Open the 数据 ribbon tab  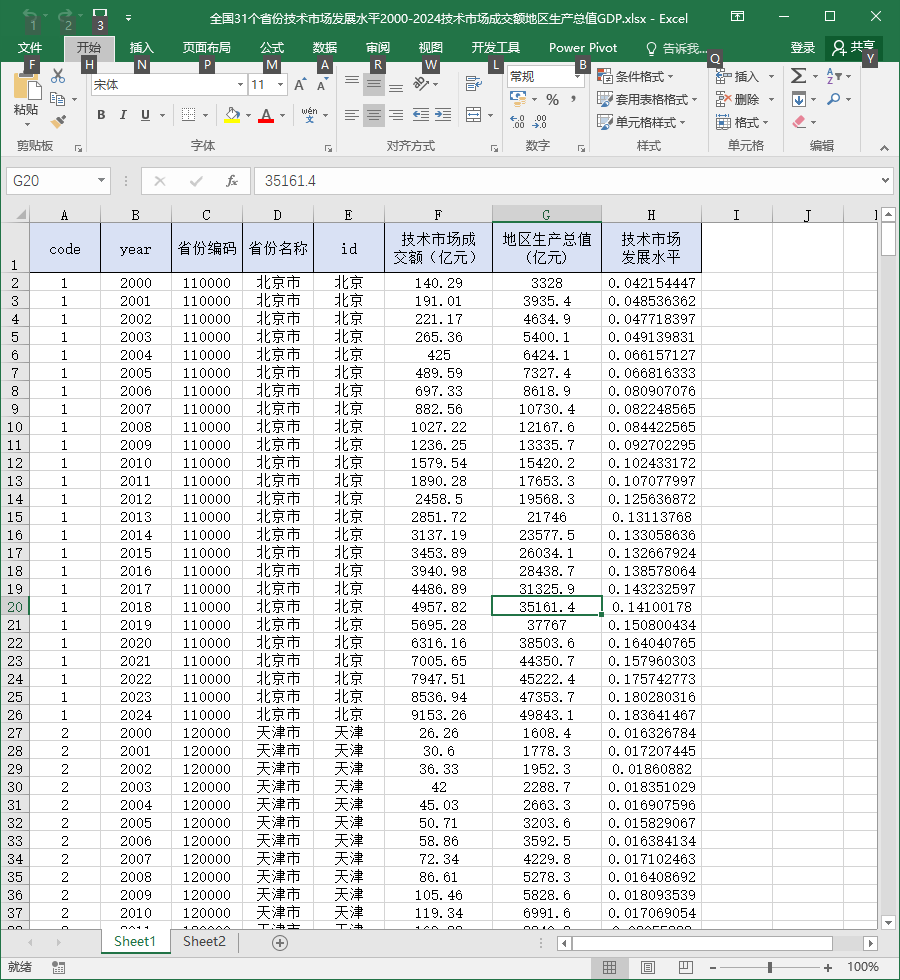point(325,48)
